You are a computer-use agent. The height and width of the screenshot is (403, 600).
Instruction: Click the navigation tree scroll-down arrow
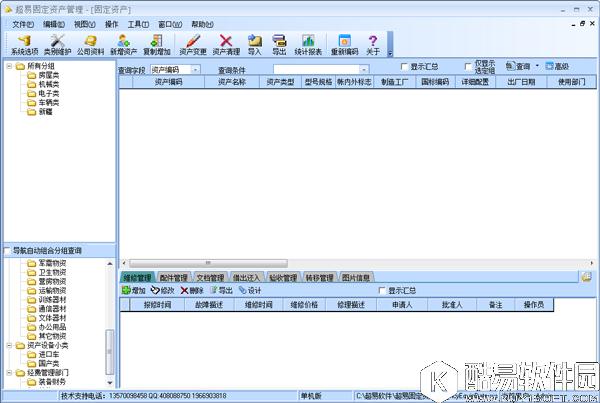pos(110,382)
